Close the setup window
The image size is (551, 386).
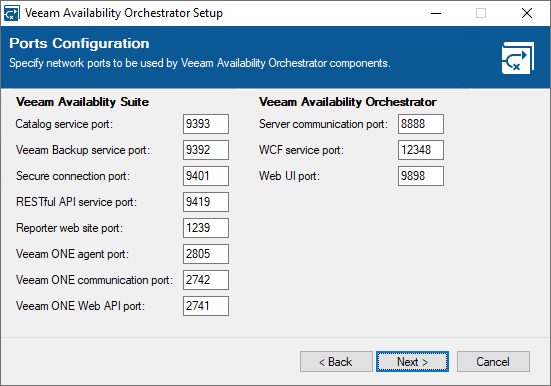[x=527, y=13]
